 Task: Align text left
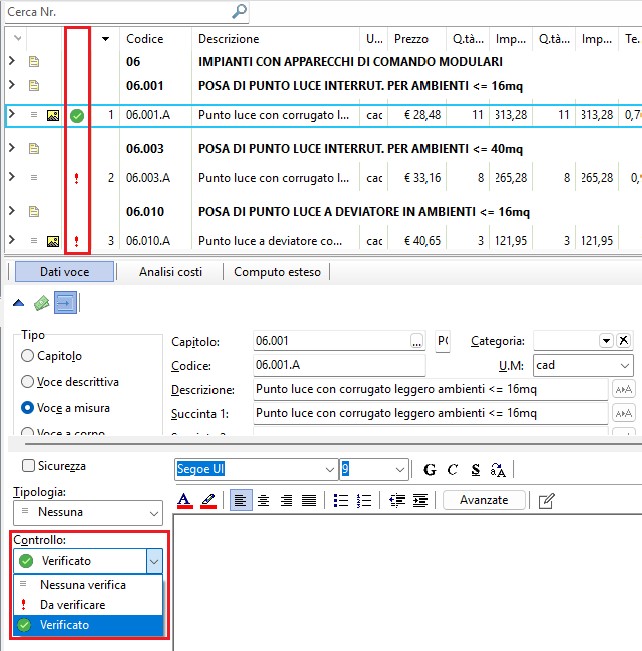tap(241, 500)
